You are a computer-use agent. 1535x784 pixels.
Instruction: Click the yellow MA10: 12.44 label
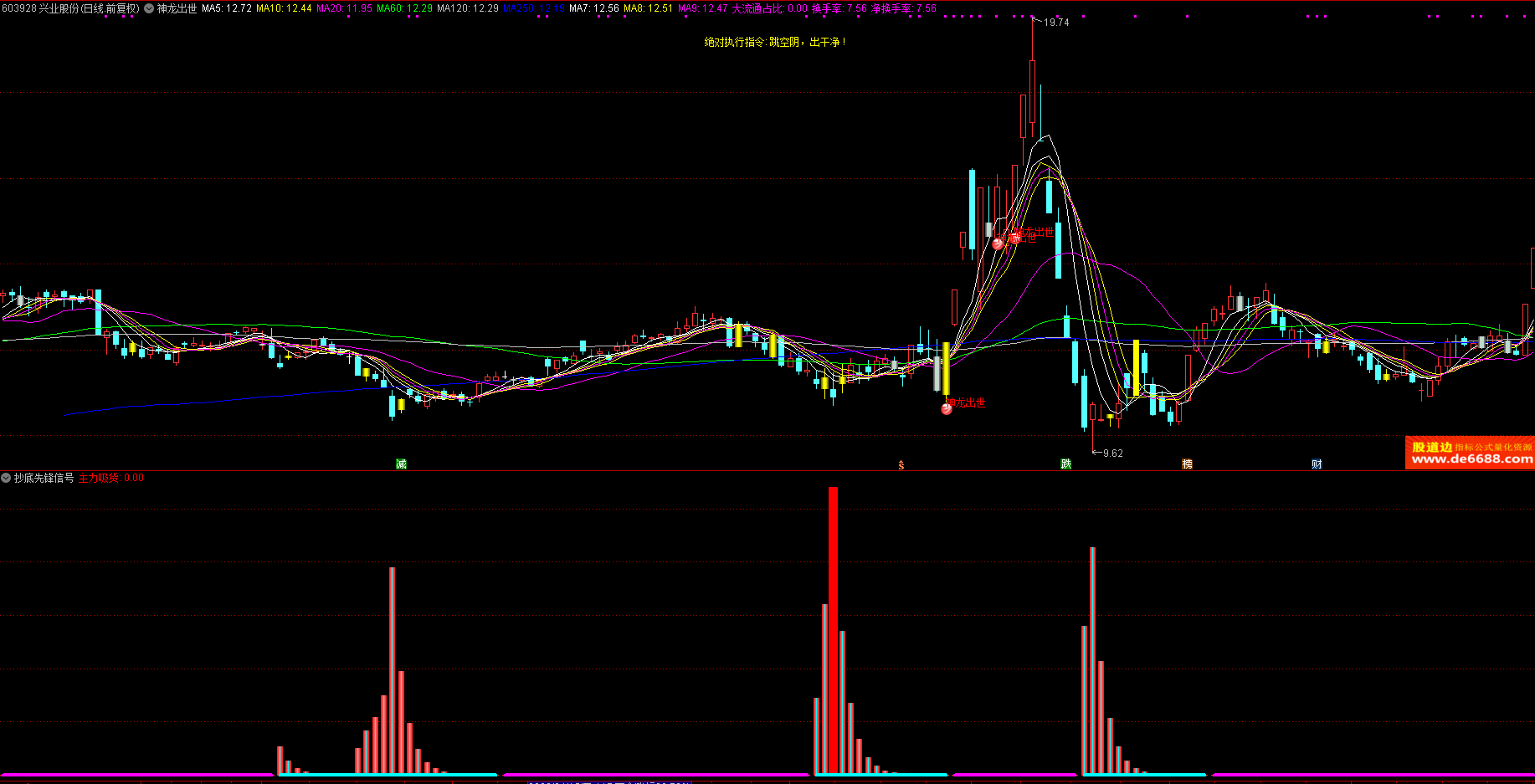pyautogui.click(x=284, y=8)
